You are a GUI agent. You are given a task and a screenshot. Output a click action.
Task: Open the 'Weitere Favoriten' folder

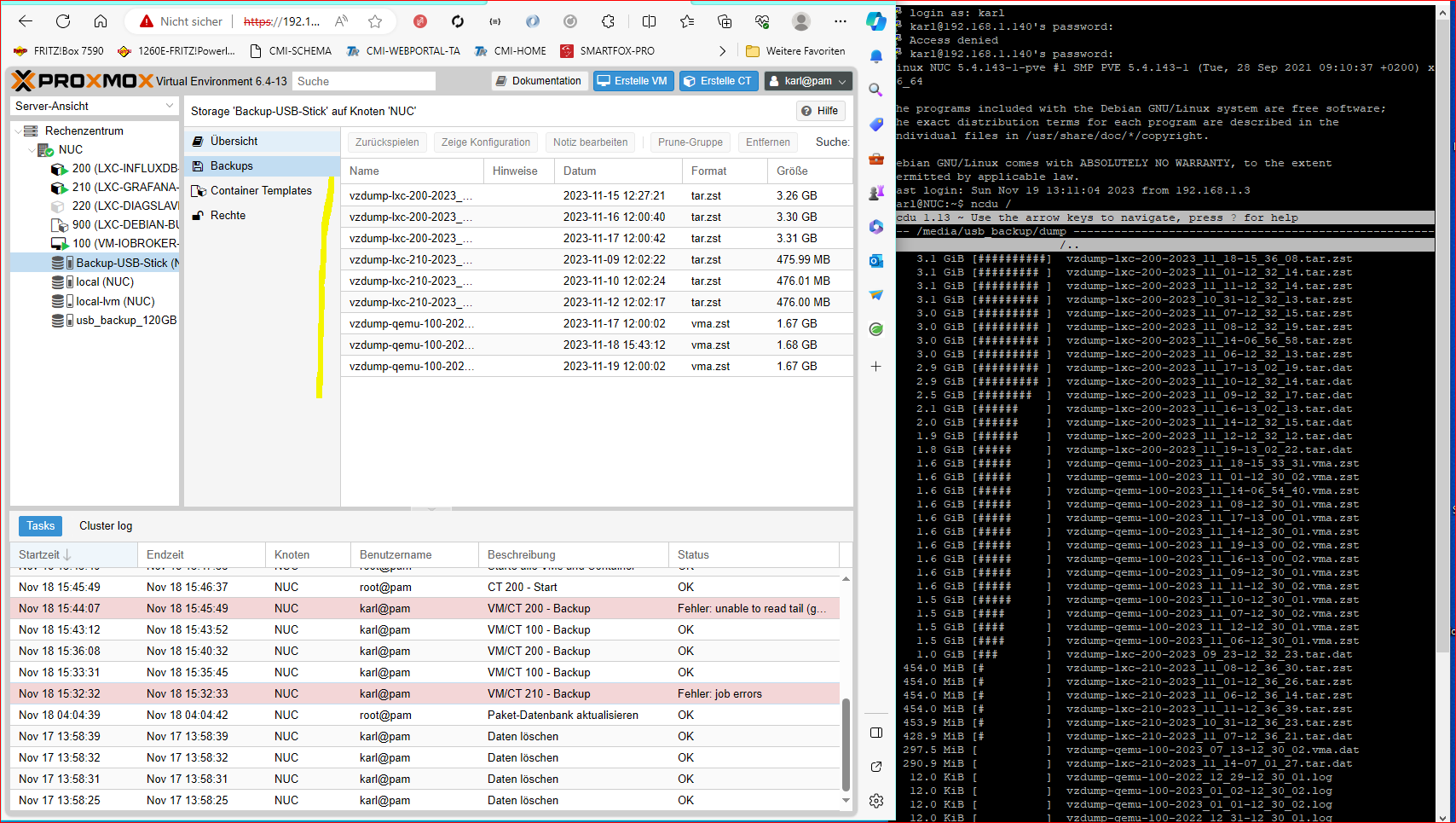(795, 51)
